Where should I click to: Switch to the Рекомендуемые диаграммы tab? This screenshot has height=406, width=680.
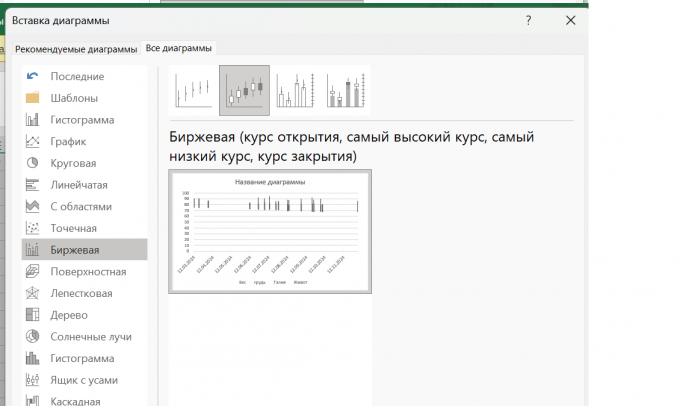click(x=75, y=49)
